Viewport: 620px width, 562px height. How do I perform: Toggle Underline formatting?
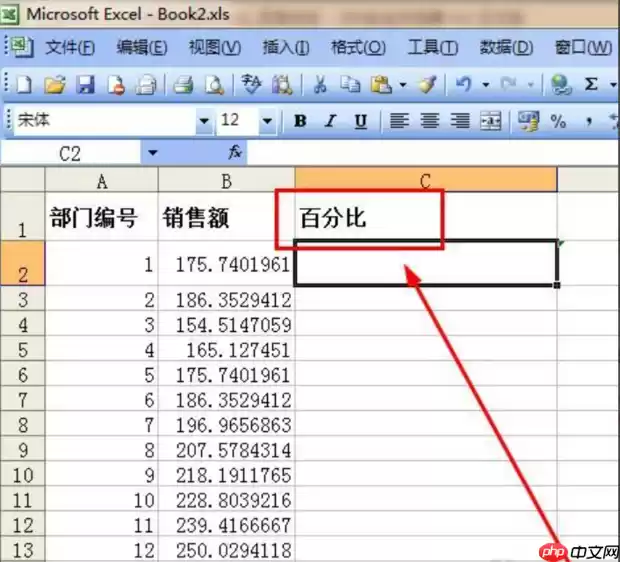pyautogui.click(x=361, y=121)
